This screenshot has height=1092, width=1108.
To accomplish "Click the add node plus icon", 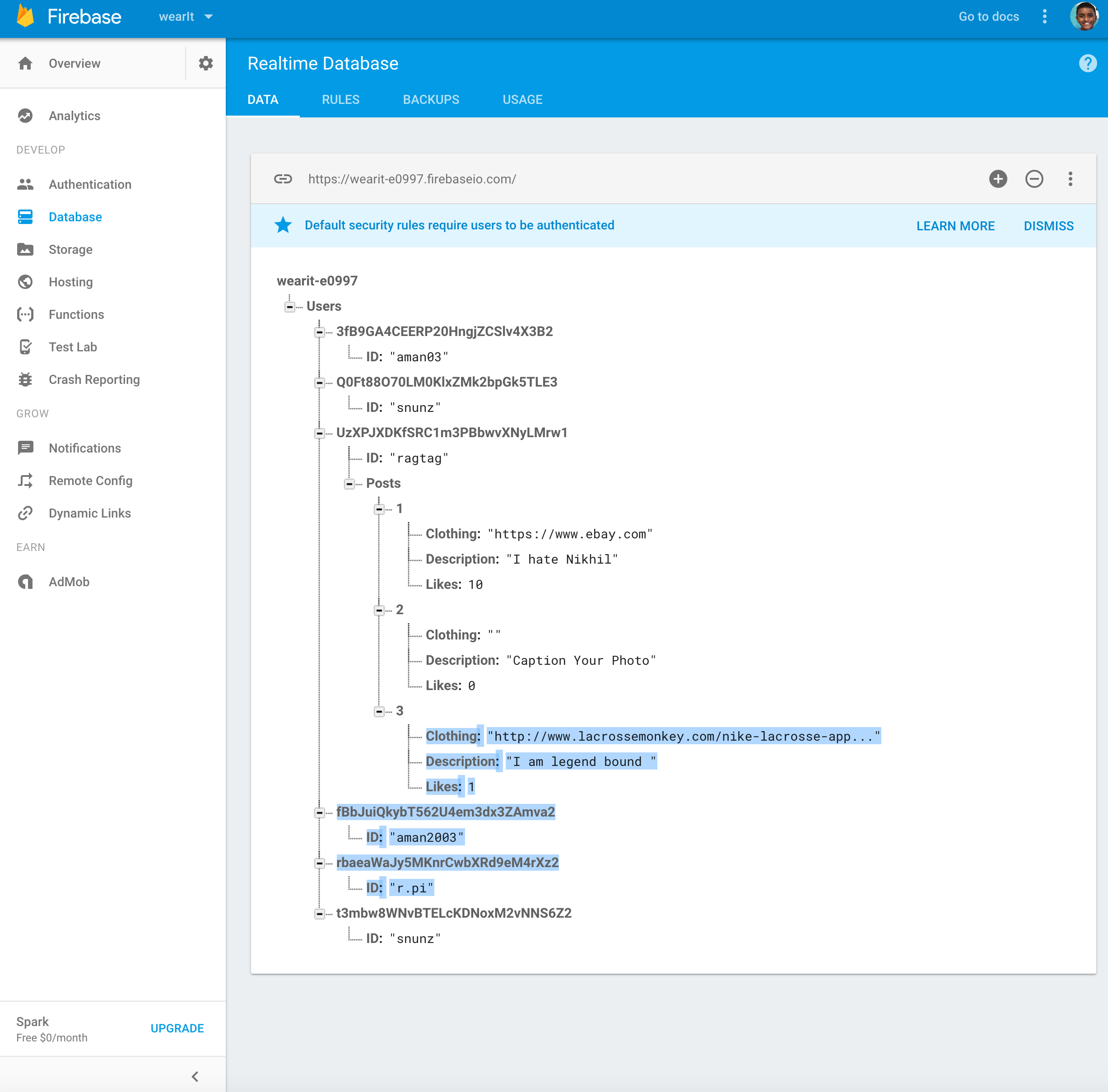I will coord(997,179).
